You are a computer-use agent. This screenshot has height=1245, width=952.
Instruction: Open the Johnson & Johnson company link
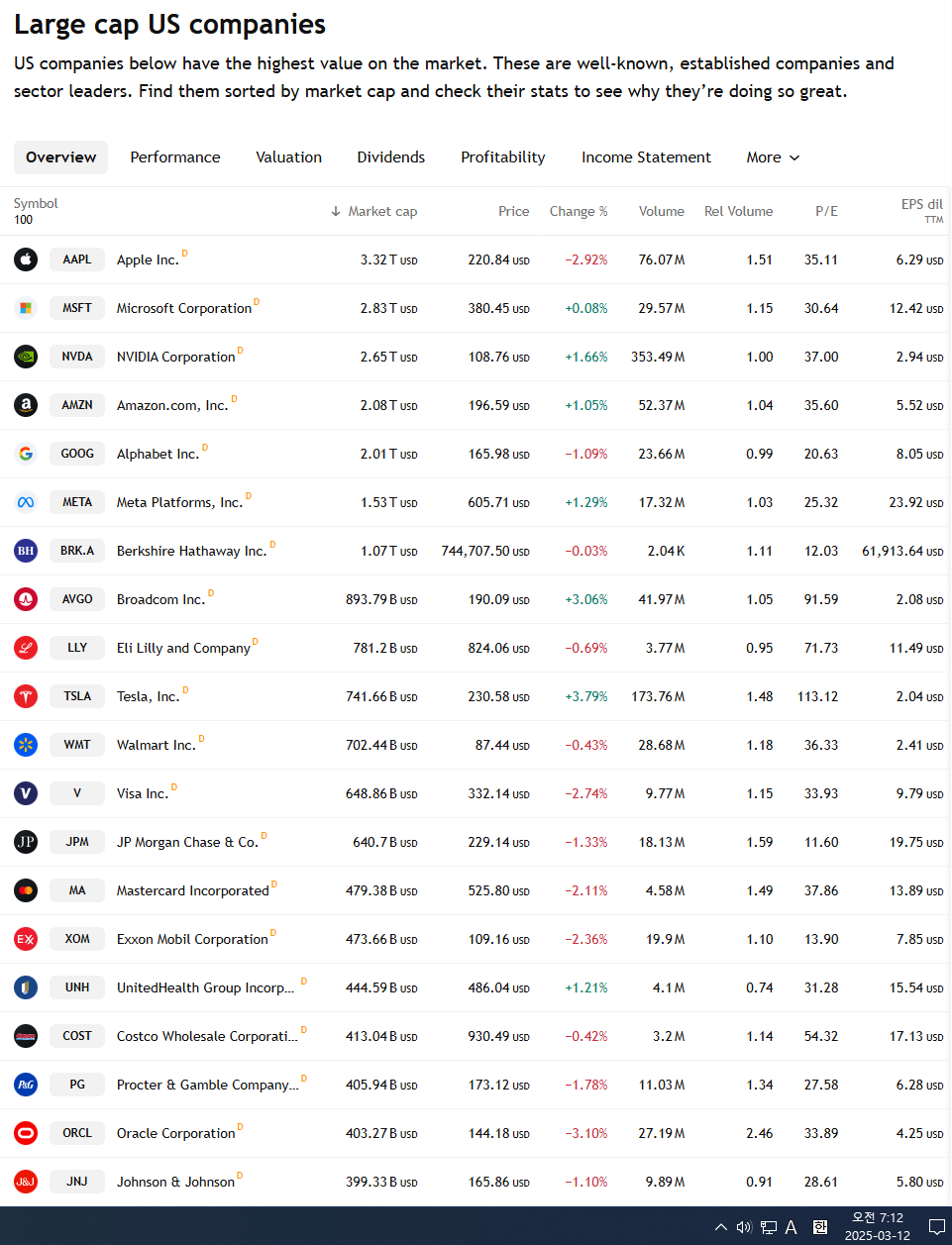(175, 1183)
